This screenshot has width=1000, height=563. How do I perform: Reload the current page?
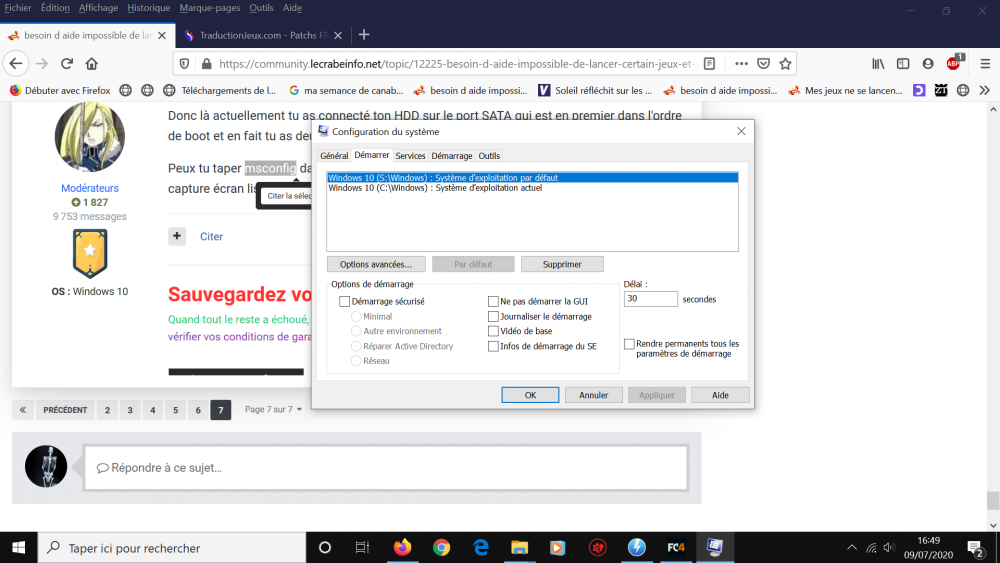(67, 64)
